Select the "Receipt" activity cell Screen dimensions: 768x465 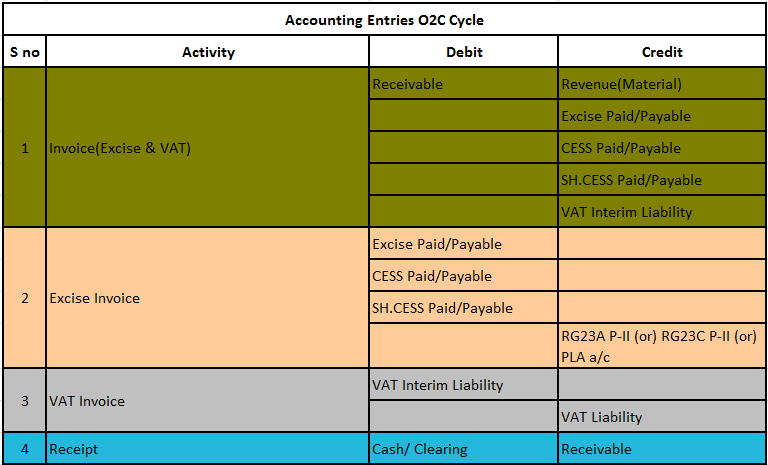coord(208,448)
